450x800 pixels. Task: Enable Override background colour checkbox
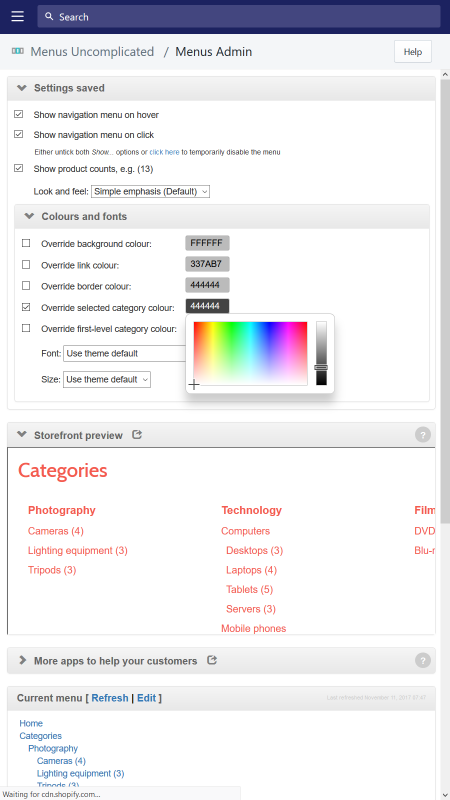click(26, 243)
